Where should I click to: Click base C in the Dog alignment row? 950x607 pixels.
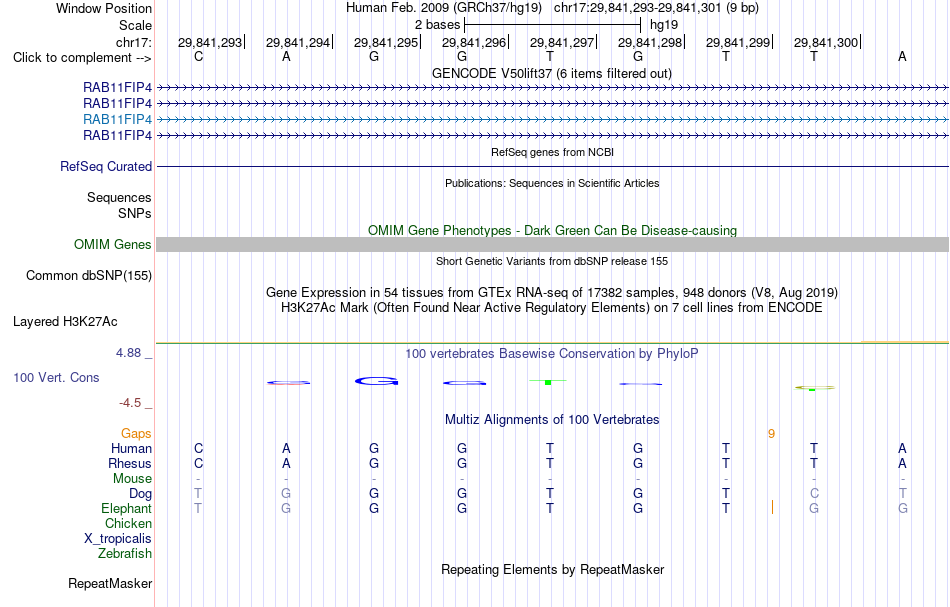[x=814, y=494]
